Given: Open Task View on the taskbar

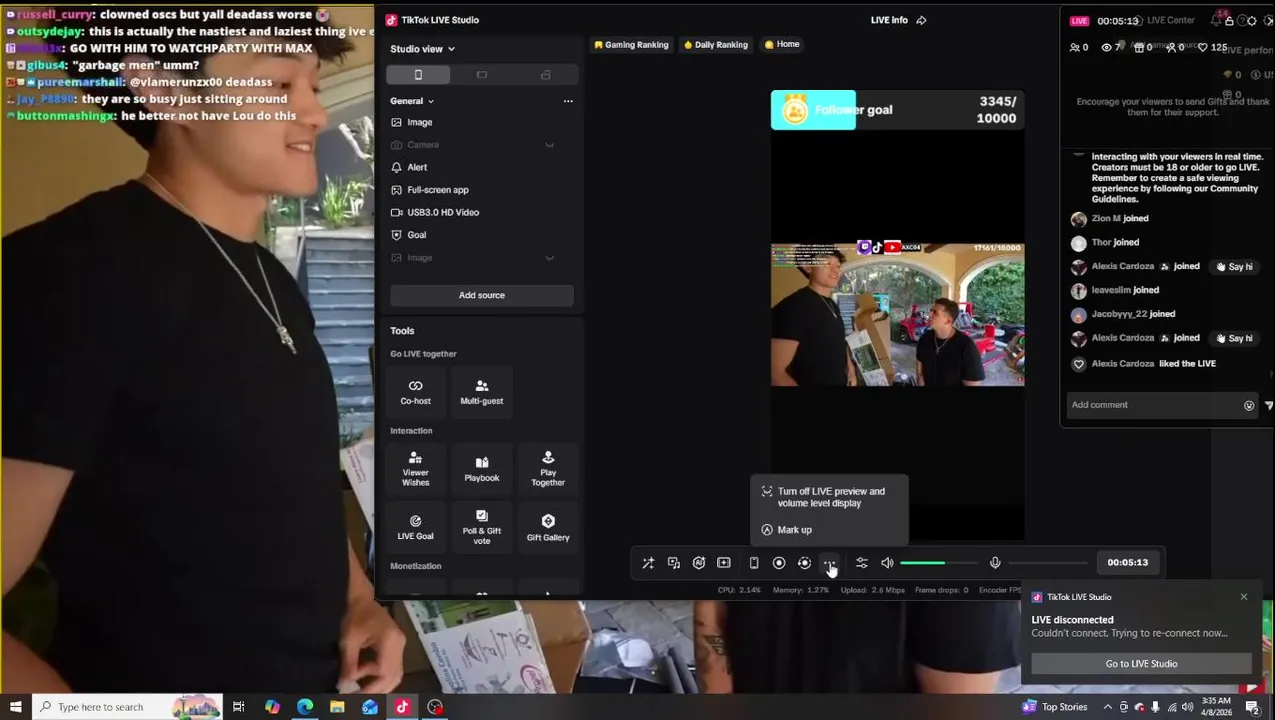Looking at the screenshot, I should coord(238,707).
